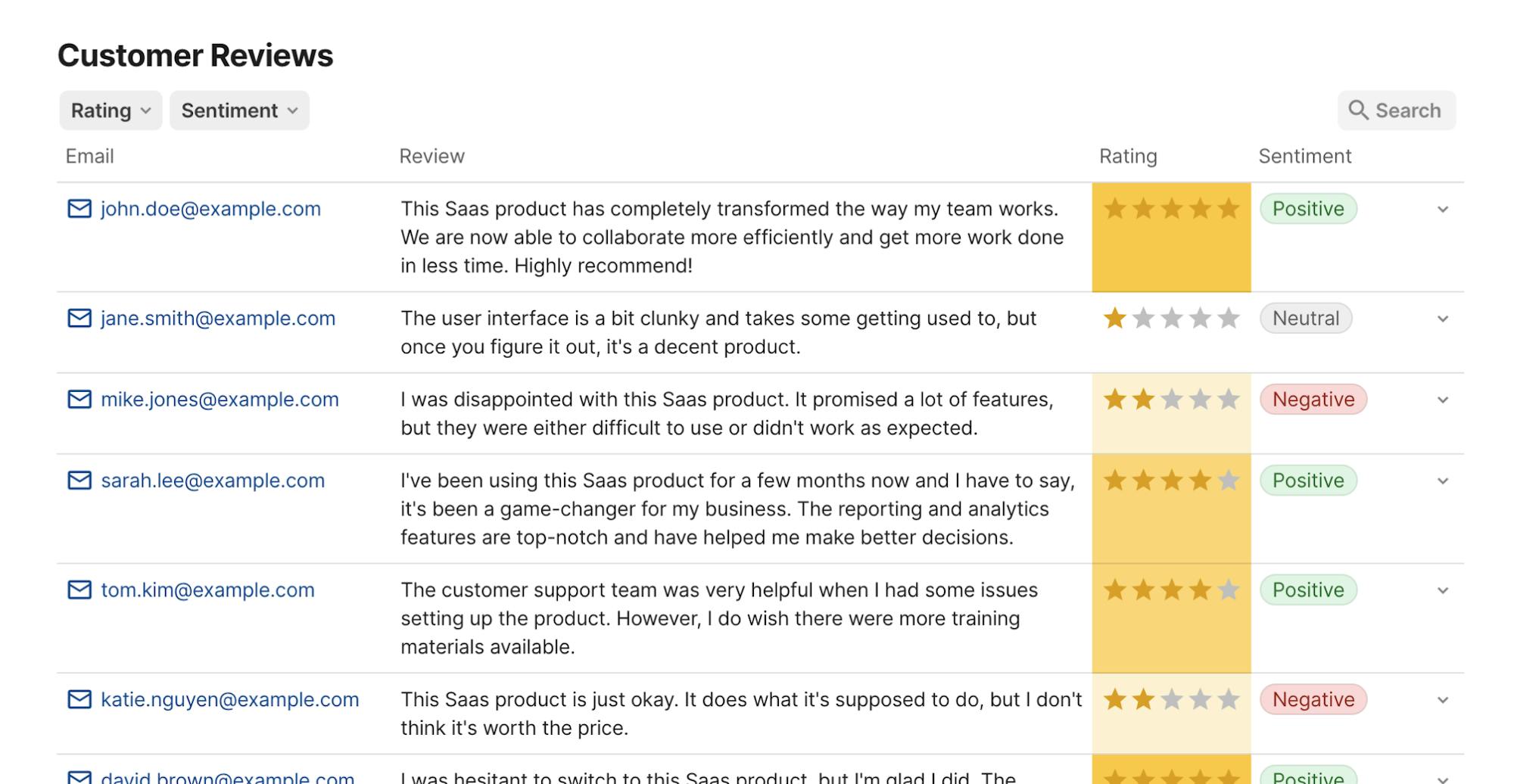Click the Neutral sentiment badge
Screen dimensions: 1514x784
pos(1306,319)
